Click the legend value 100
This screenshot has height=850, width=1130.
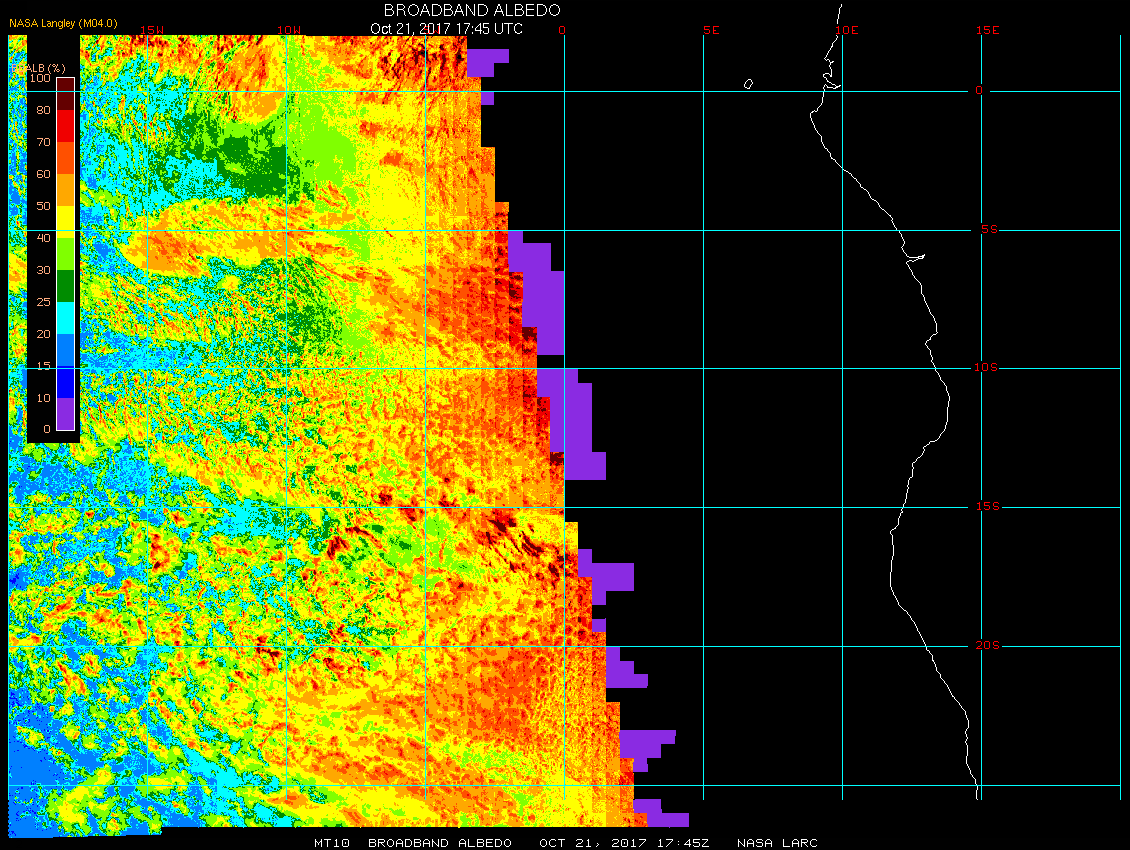point(40,78)
